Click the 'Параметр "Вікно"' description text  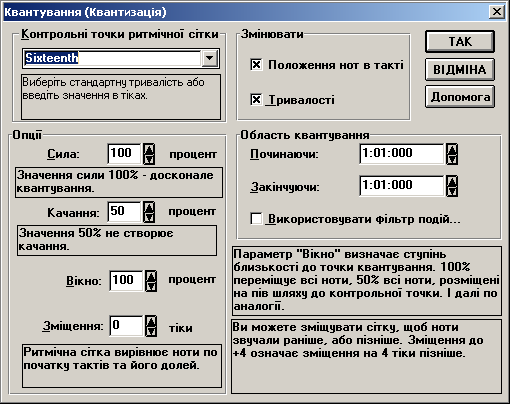(x=366, y=280)
